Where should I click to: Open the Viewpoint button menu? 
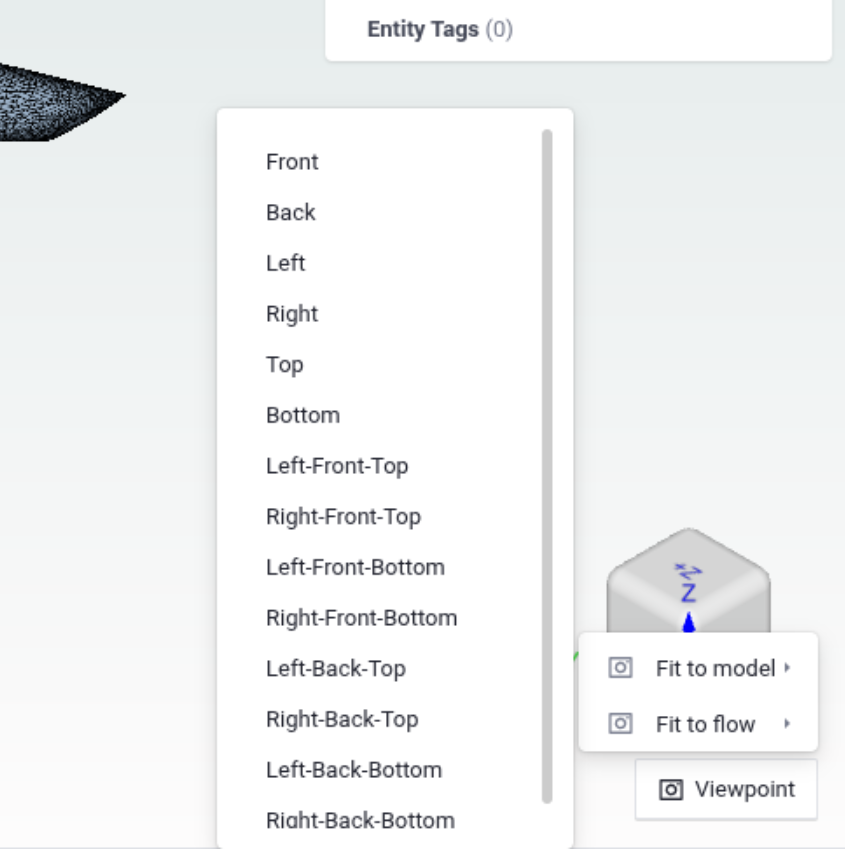point(726,789)
